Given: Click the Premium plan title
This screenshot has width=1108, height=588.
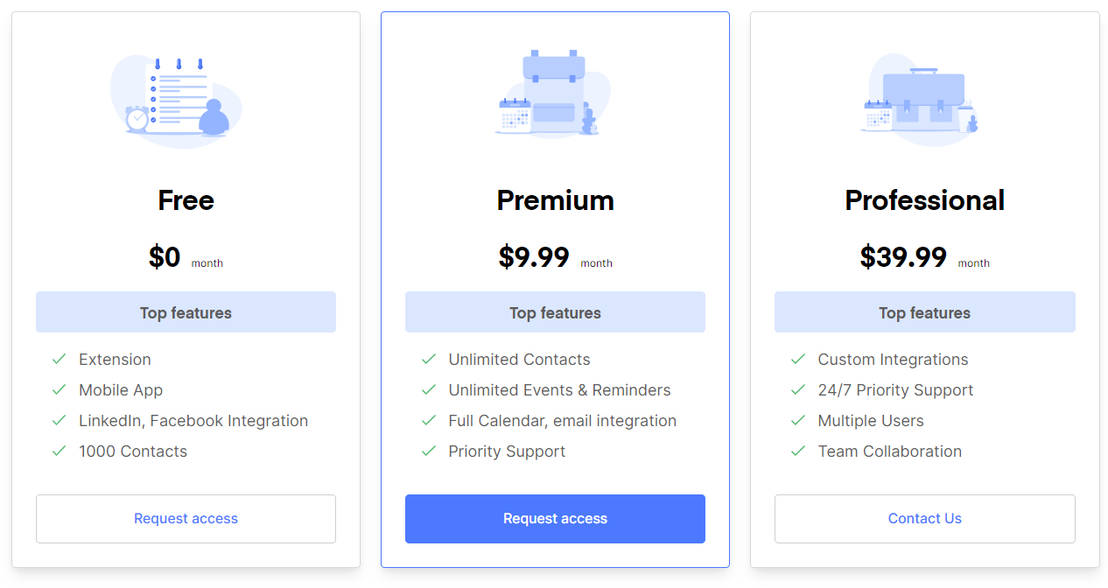Looking at the screenshot, I should (x=555, y=200).
